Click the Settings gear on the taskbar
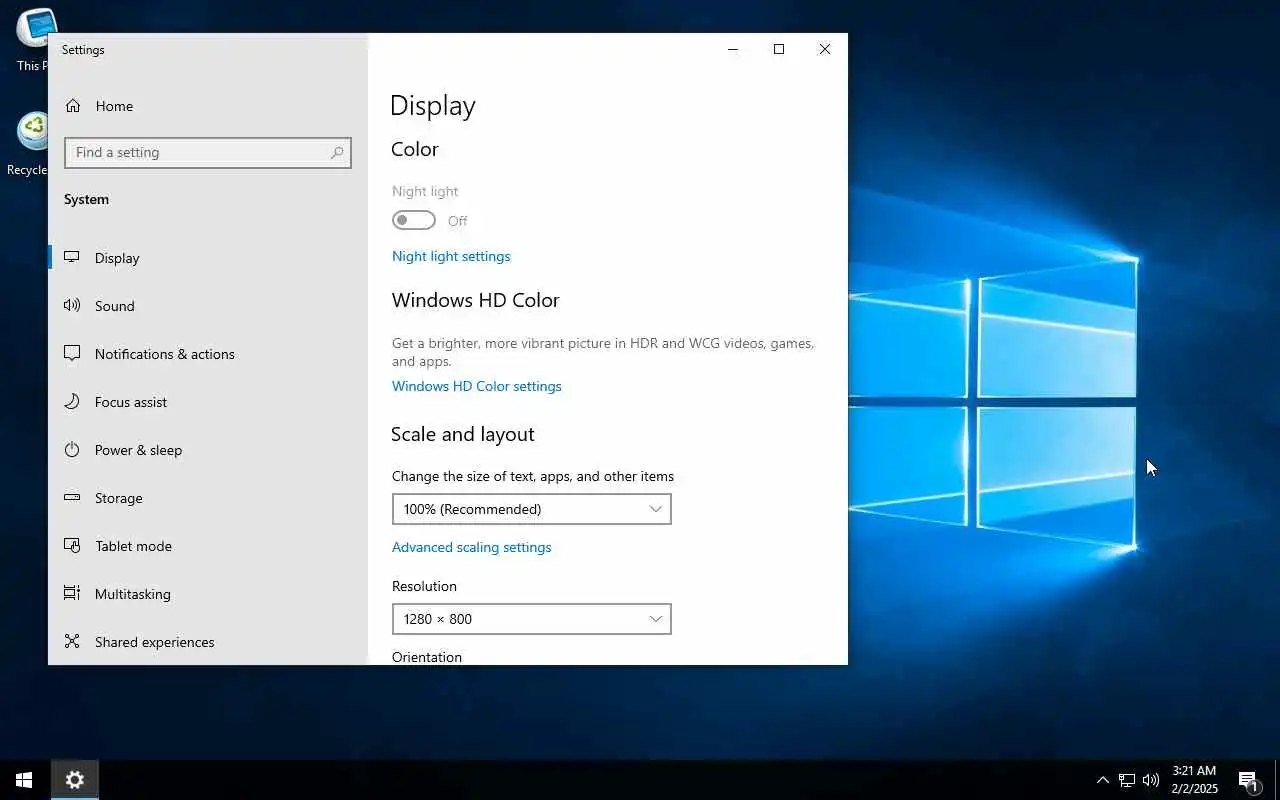Screen dimensions: 1280x800 75,780
